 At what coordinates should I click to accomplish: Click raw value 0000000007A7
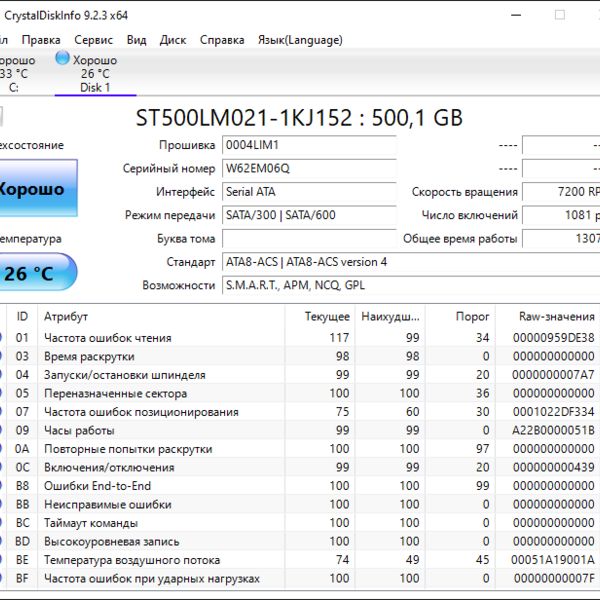point(553,375)
